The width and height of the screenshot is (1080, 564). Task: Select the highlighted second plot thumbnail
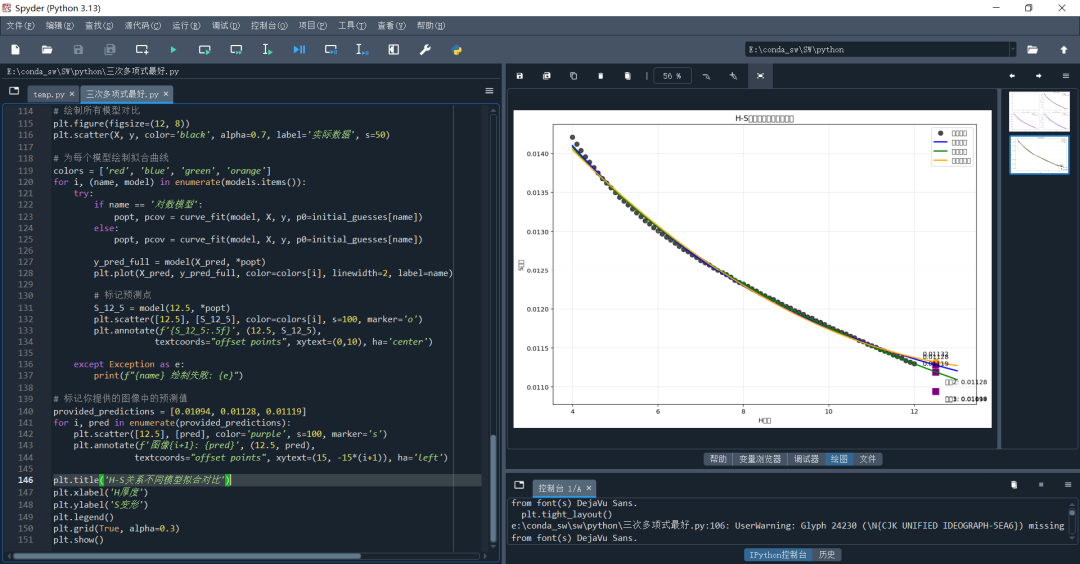tap(1039, 155)
